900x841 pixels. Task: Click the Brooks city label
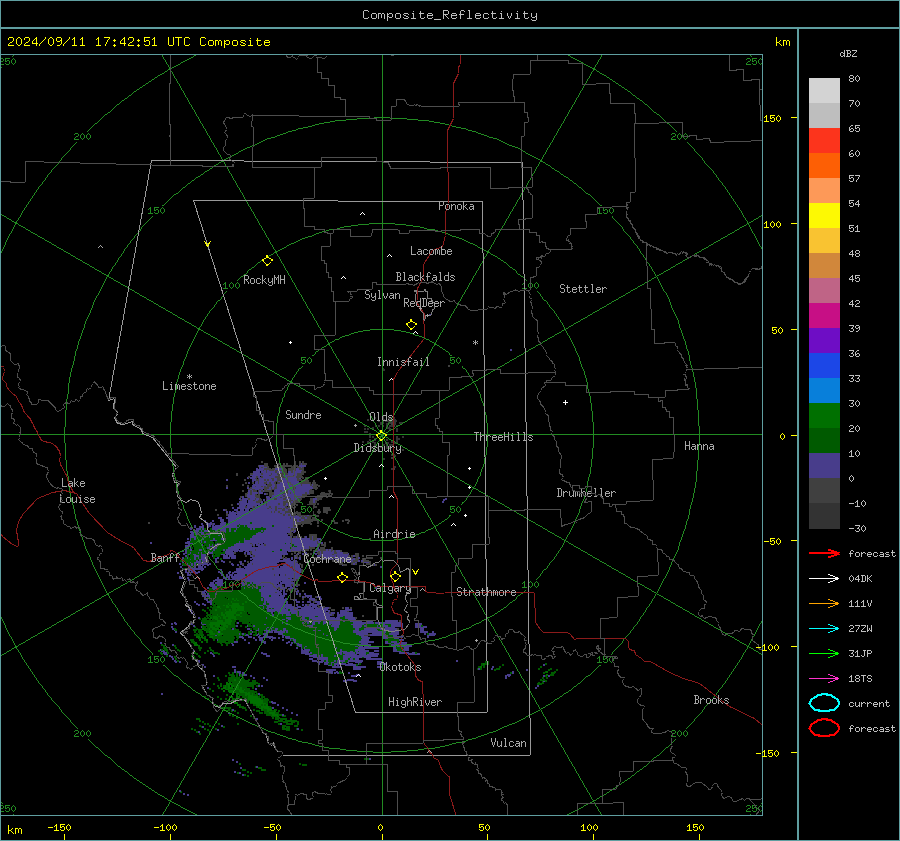tap(711, 700)
